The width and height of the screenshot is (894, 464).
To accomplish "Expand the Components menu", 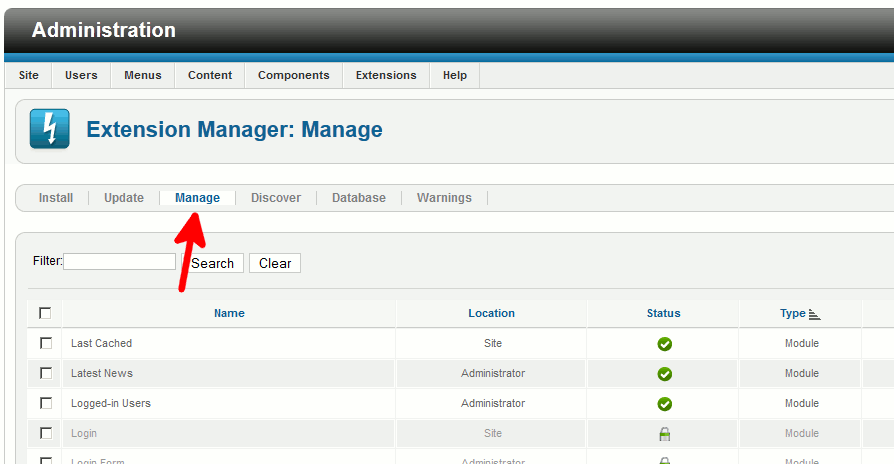I will [293, 75].
